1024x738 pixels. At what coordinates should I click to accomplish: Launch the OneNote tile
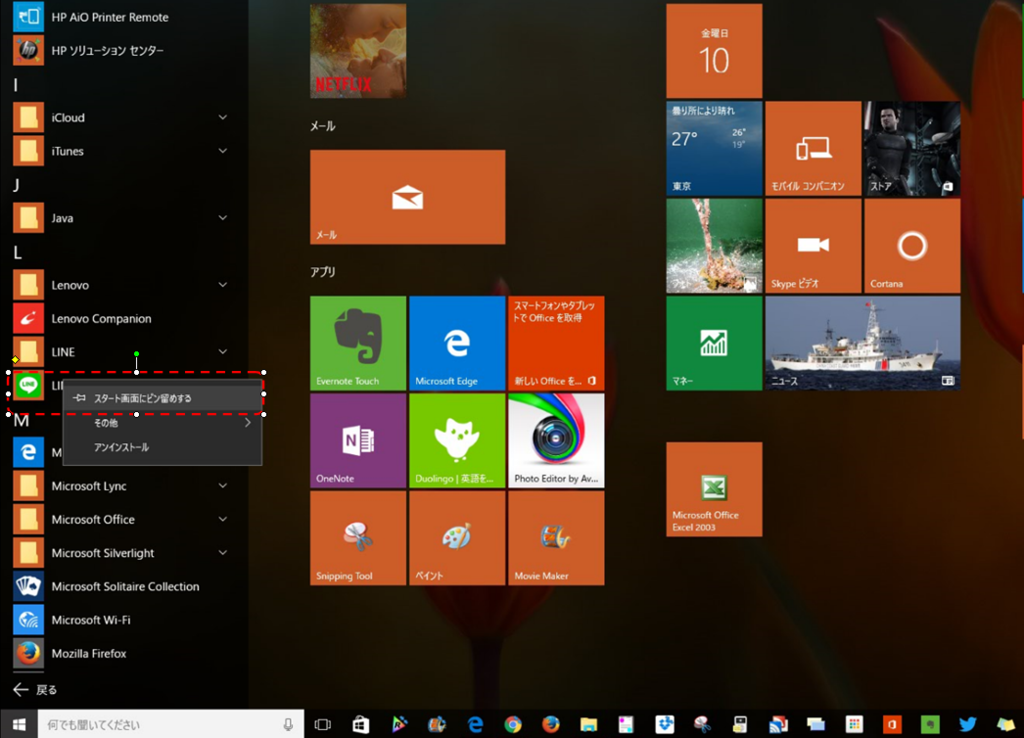(358, 440)
